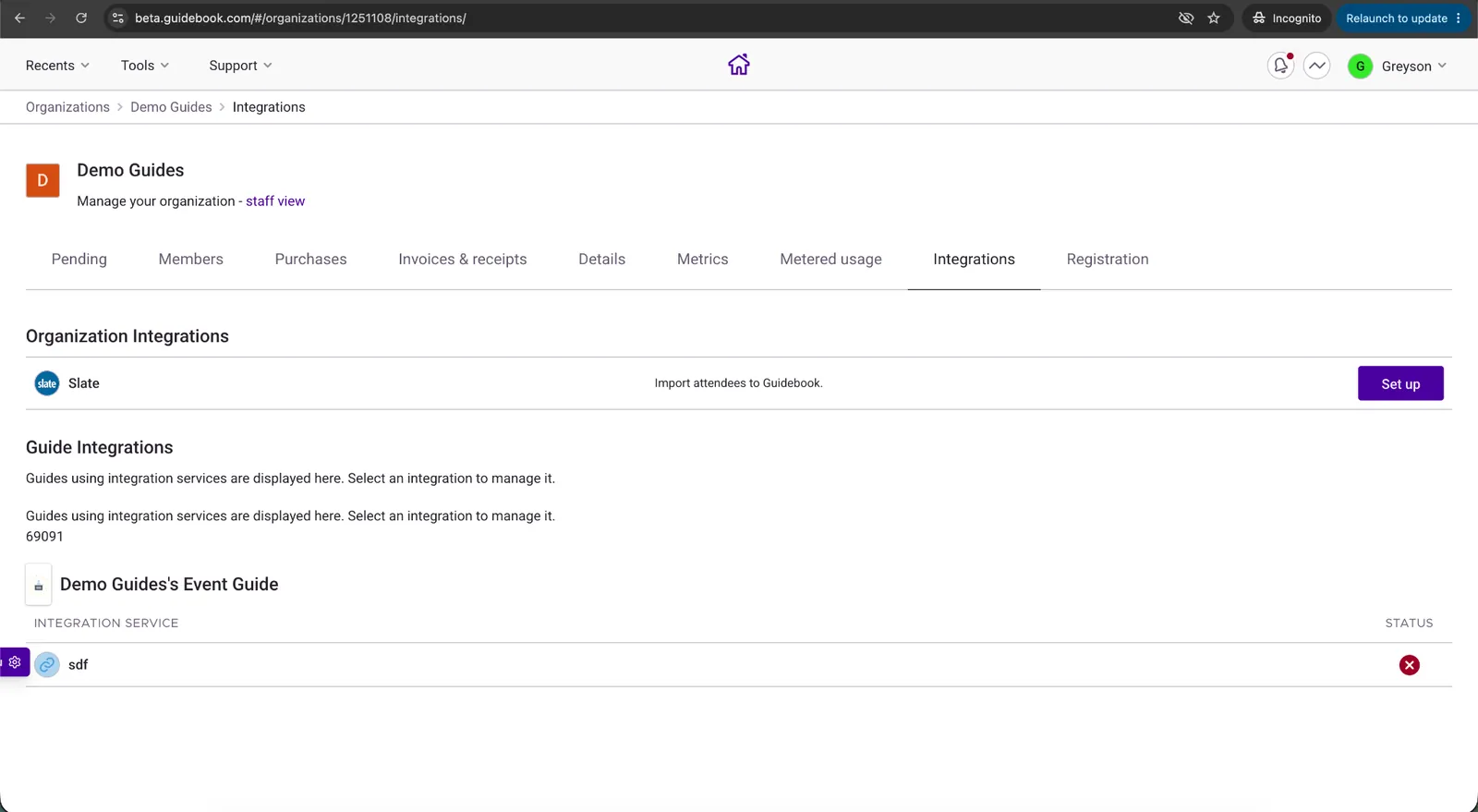The width and height of the screenshot is (1478, 812).
Task: Click the Slate logo icon
Action: tap(47, 383)
